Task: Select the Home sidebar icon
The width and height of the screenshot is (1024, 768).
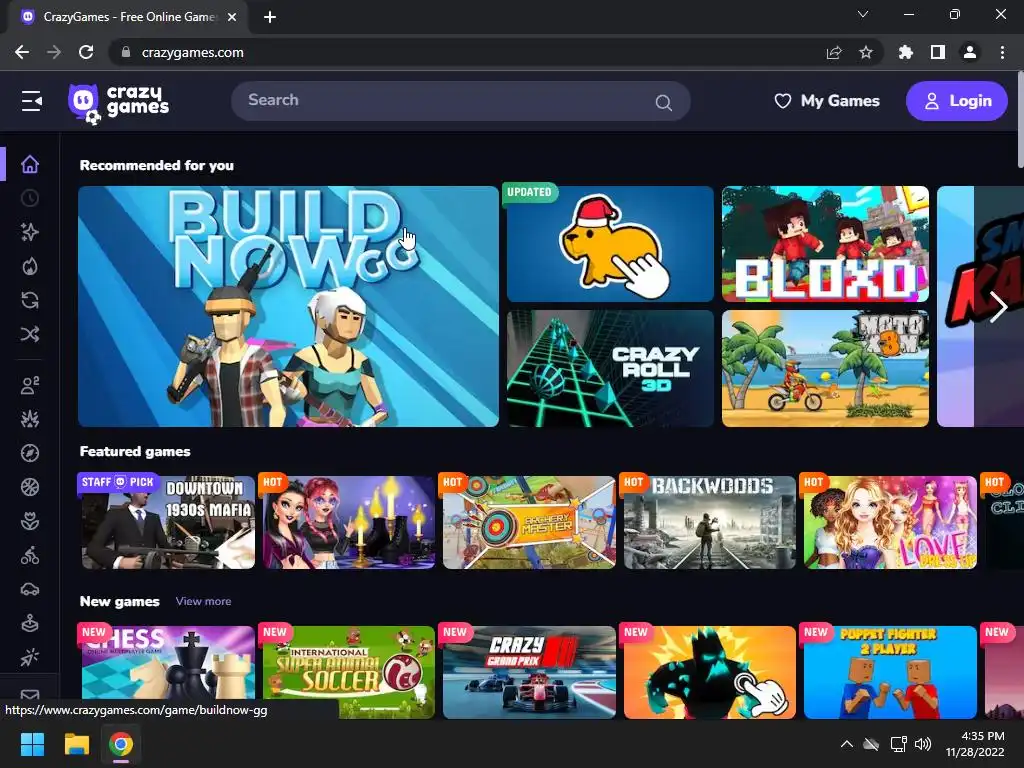Action: pos(30,164)
